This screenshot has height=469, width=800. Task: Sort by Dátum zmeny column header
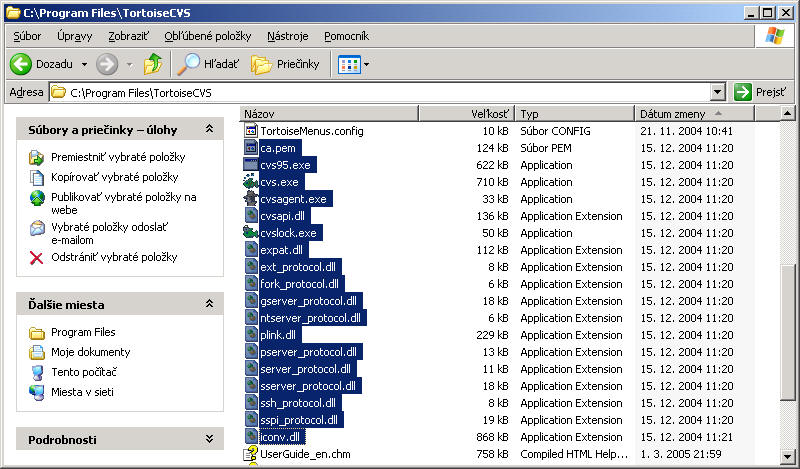pyautogui.click(x=695, y=114)
